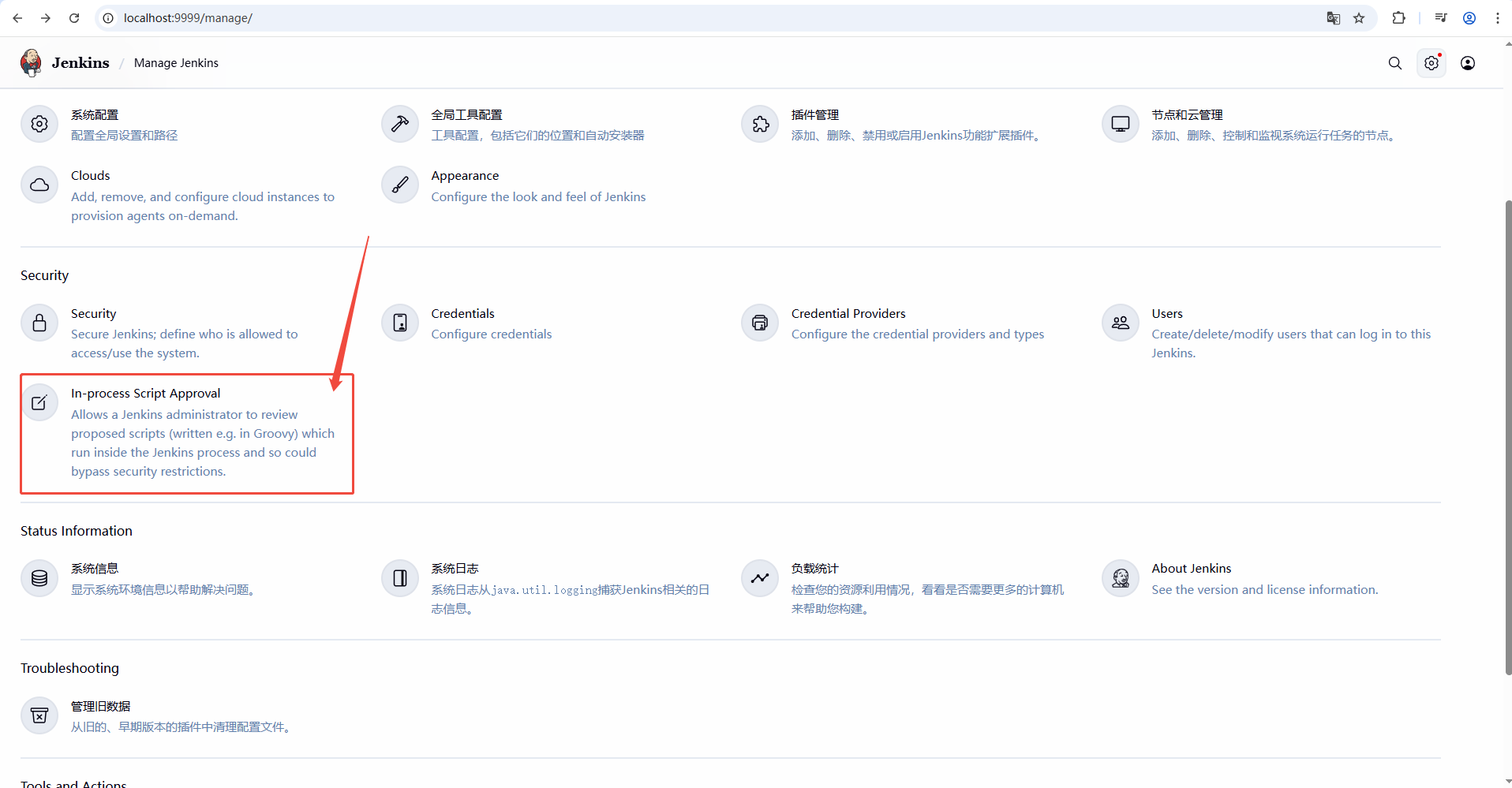Click the Security padlock icon
The image size is (1512, 788).
pos(39,323)
